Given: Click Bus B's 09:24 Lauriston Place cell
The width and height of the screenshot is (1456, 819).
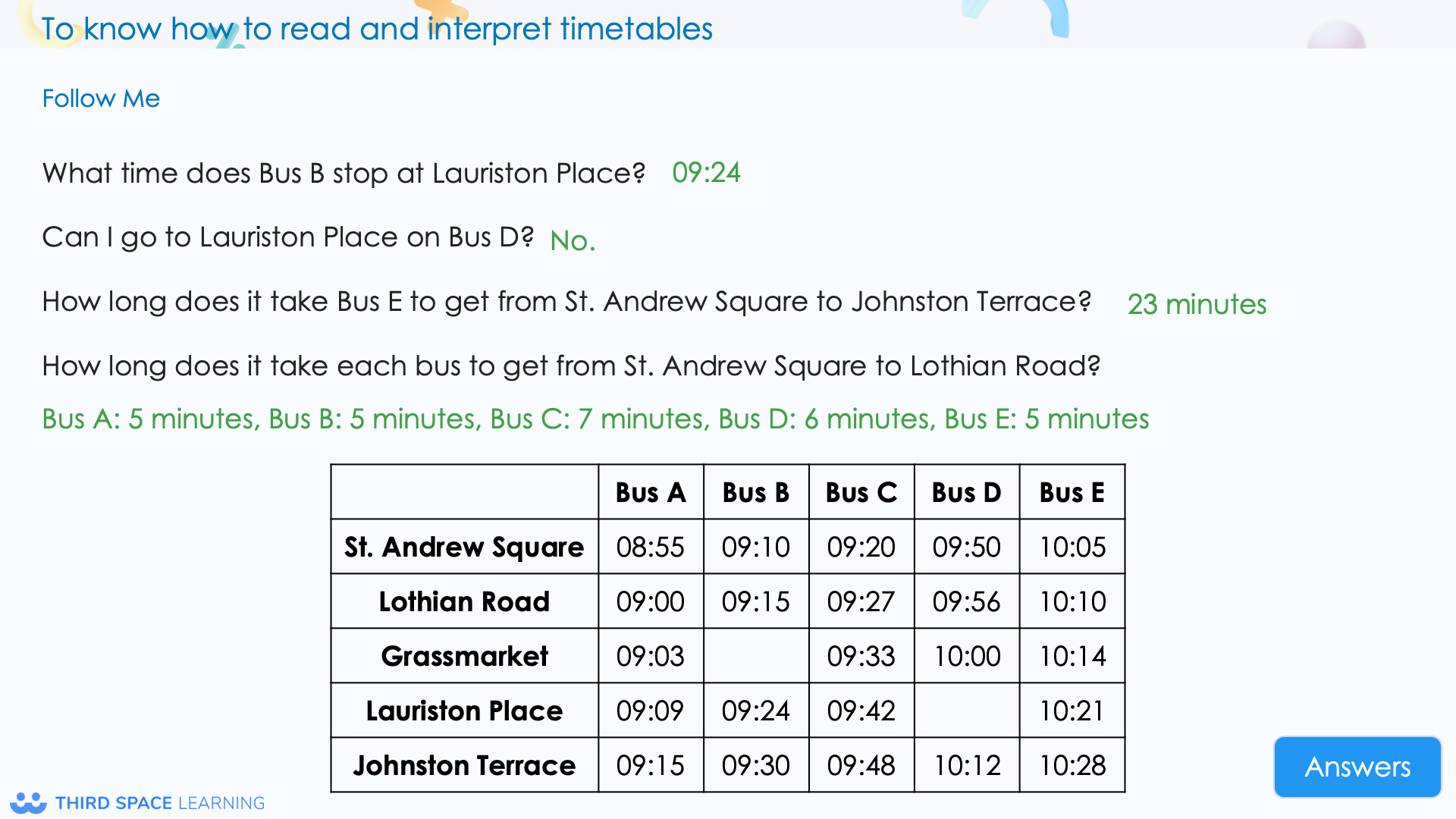Looking at the screenshot, I should click(756, 711).
